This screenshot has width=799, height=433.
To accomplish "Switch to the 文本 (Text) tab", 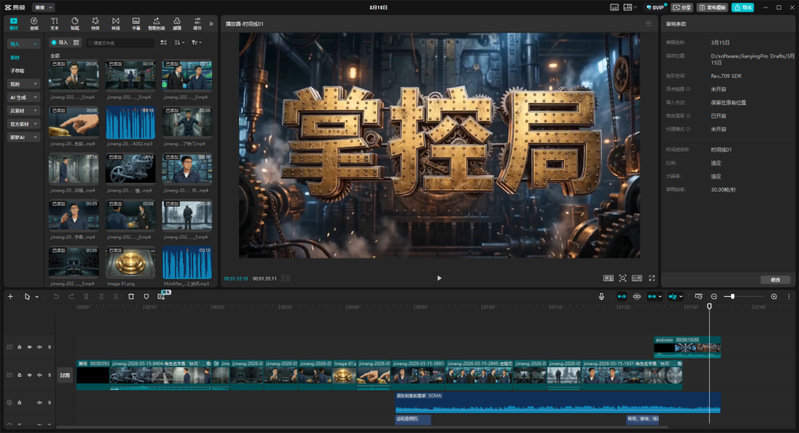I will [x=54, y=23].
